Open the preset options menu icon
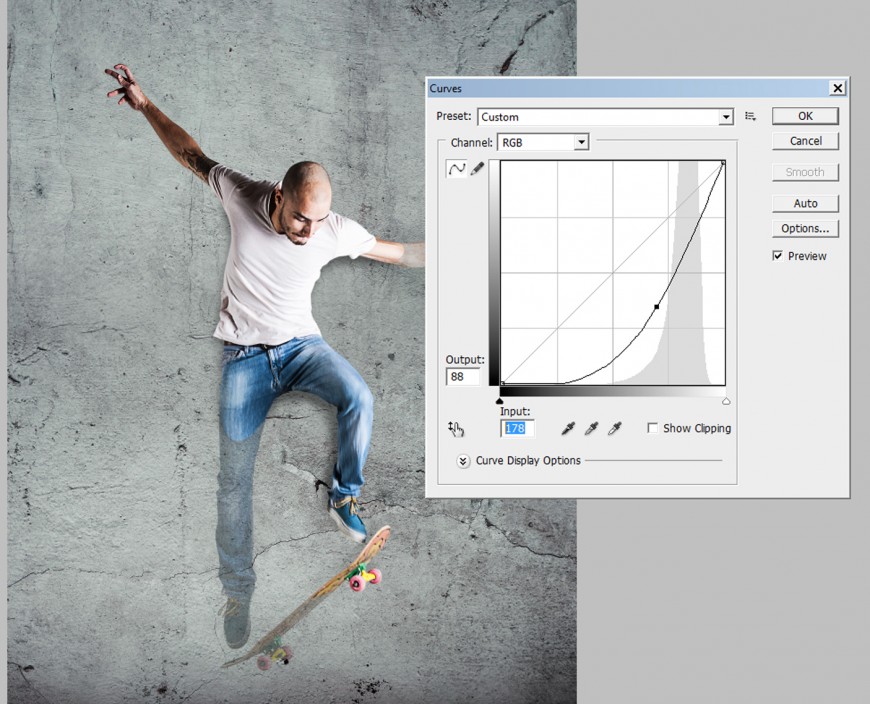The height and width of the screenshot is (704, 870). pos(750,117)
